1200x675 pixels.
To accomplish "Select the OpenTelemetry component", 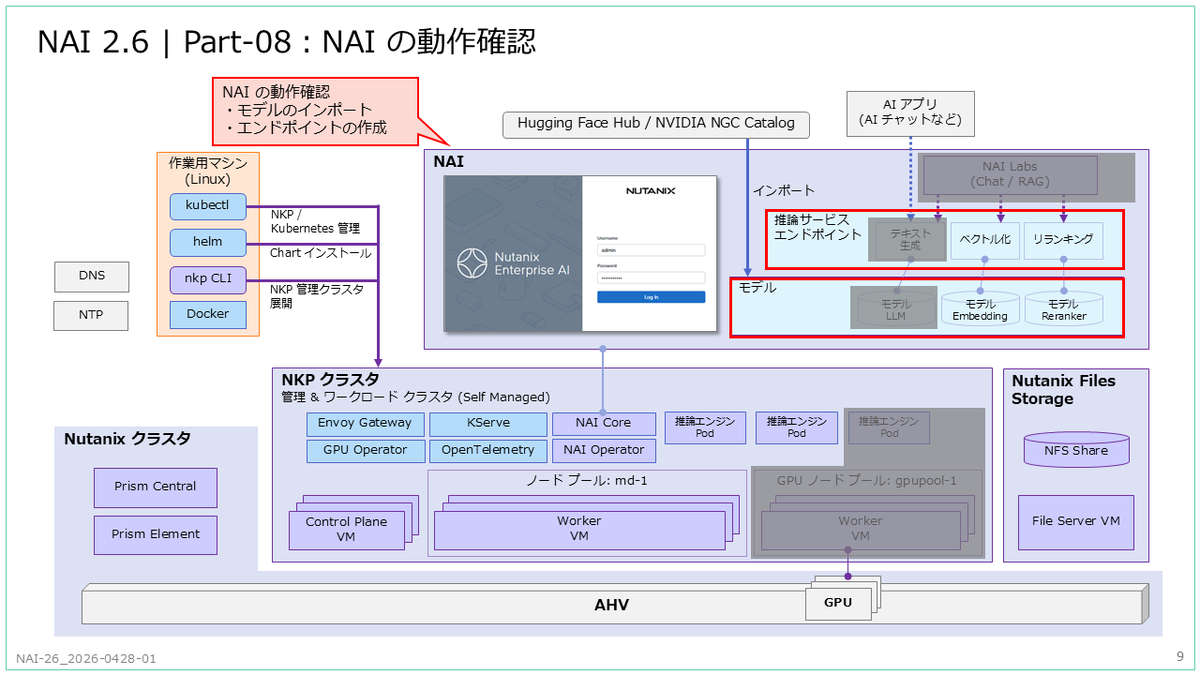I will tap(488, 450).
